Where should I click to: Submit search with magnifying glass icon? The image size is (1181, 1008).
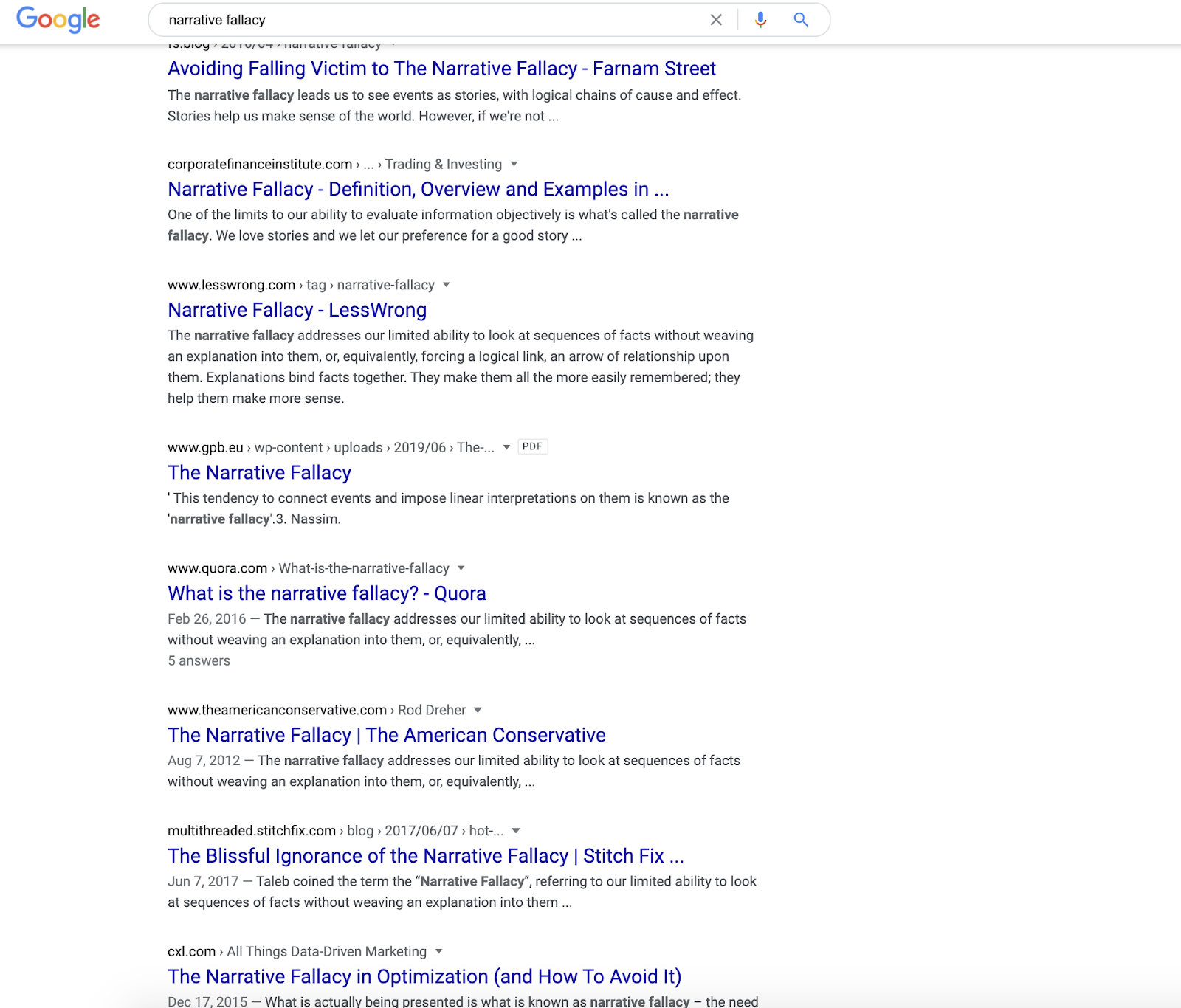801,20
